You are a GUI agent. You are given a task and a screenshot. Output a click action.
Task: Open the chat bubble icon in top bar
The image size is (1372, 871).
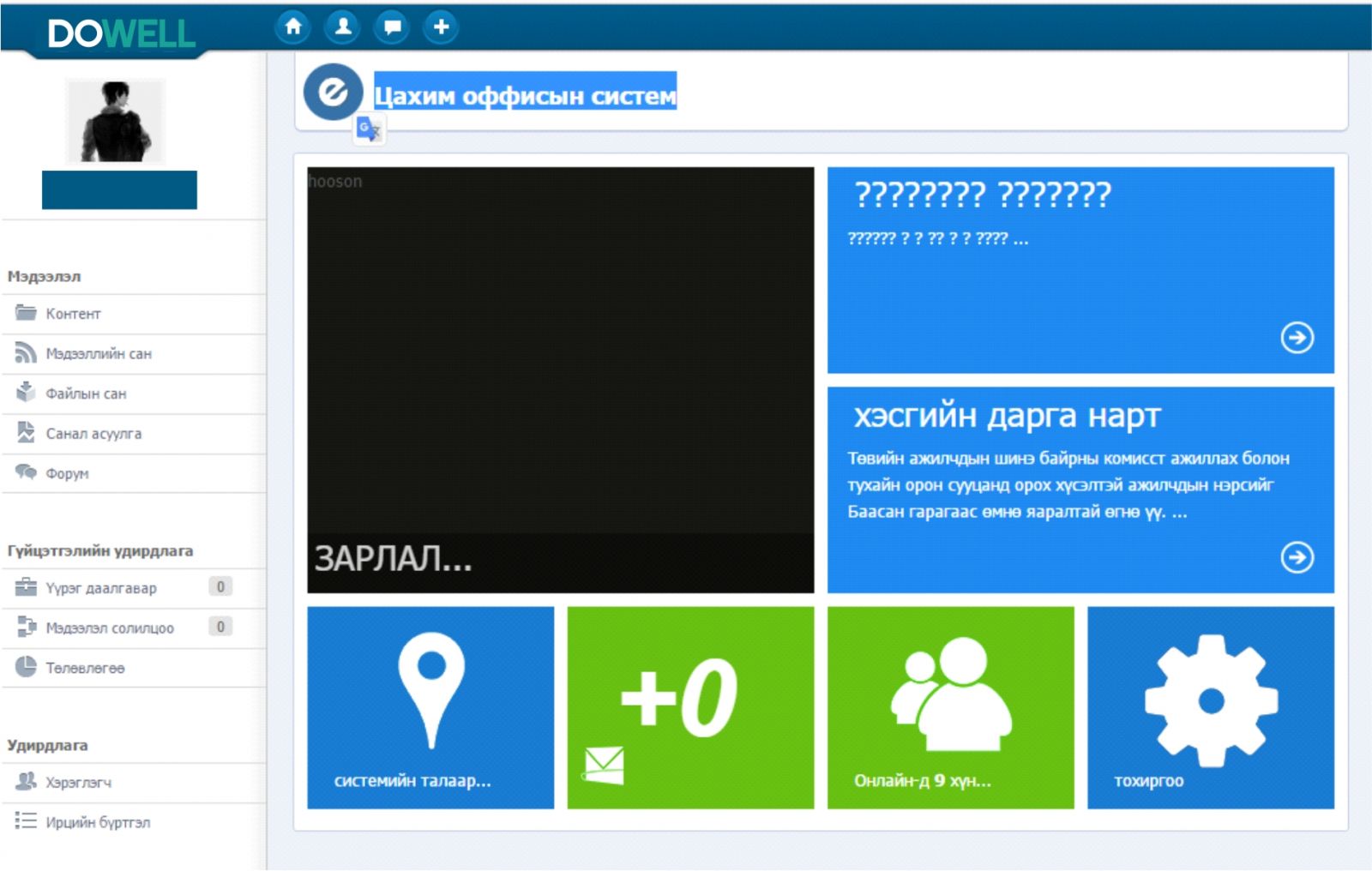pos(392,27)
